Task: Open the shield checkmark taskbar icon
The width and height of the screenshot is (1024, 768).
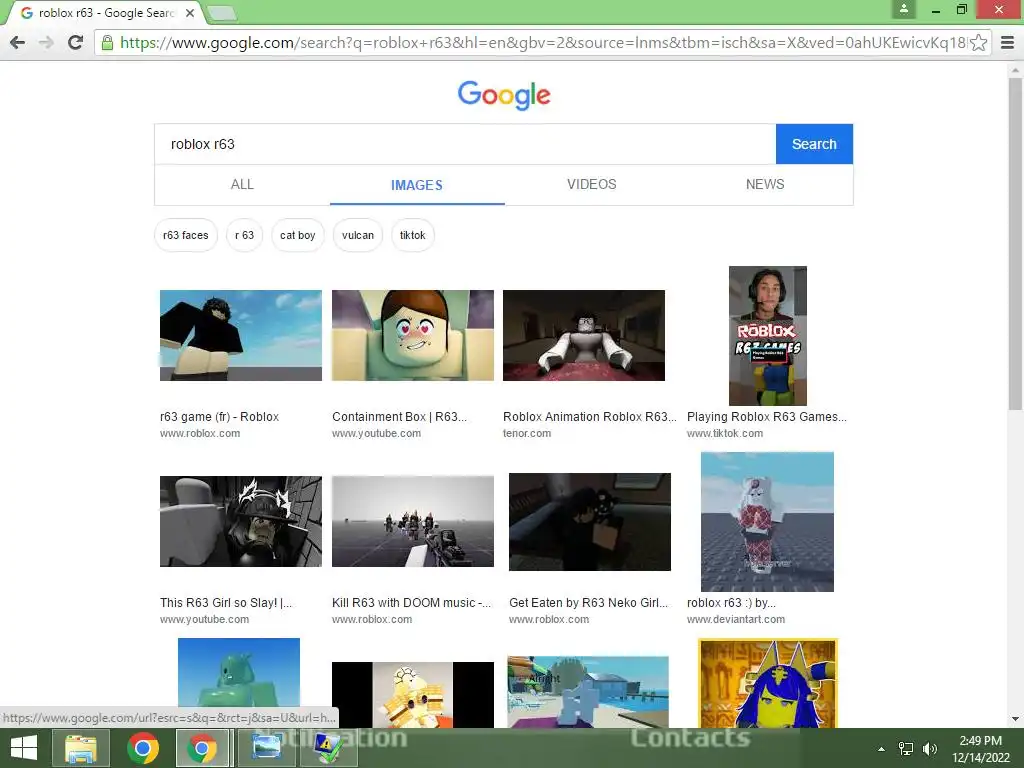Action: tap(327, 748)
